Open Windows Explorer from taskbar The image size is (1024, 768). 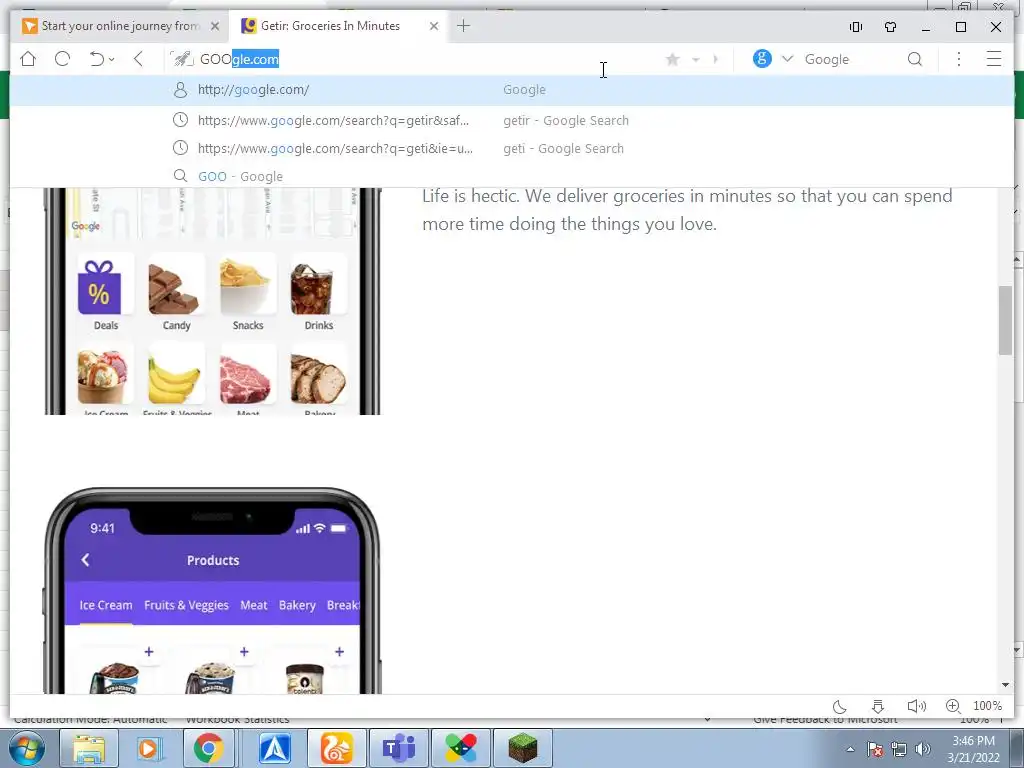pyautogui.click(x=88, y=748)
